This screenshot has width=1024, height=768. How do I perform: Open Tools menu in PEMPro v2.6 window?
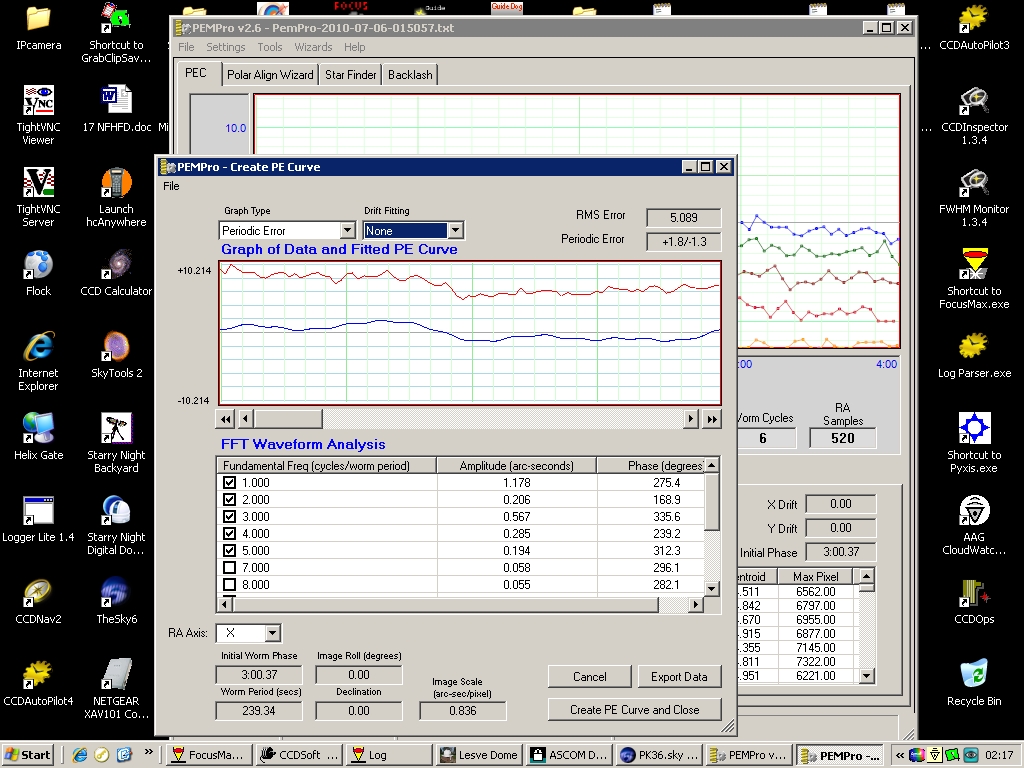click(270, 47)
